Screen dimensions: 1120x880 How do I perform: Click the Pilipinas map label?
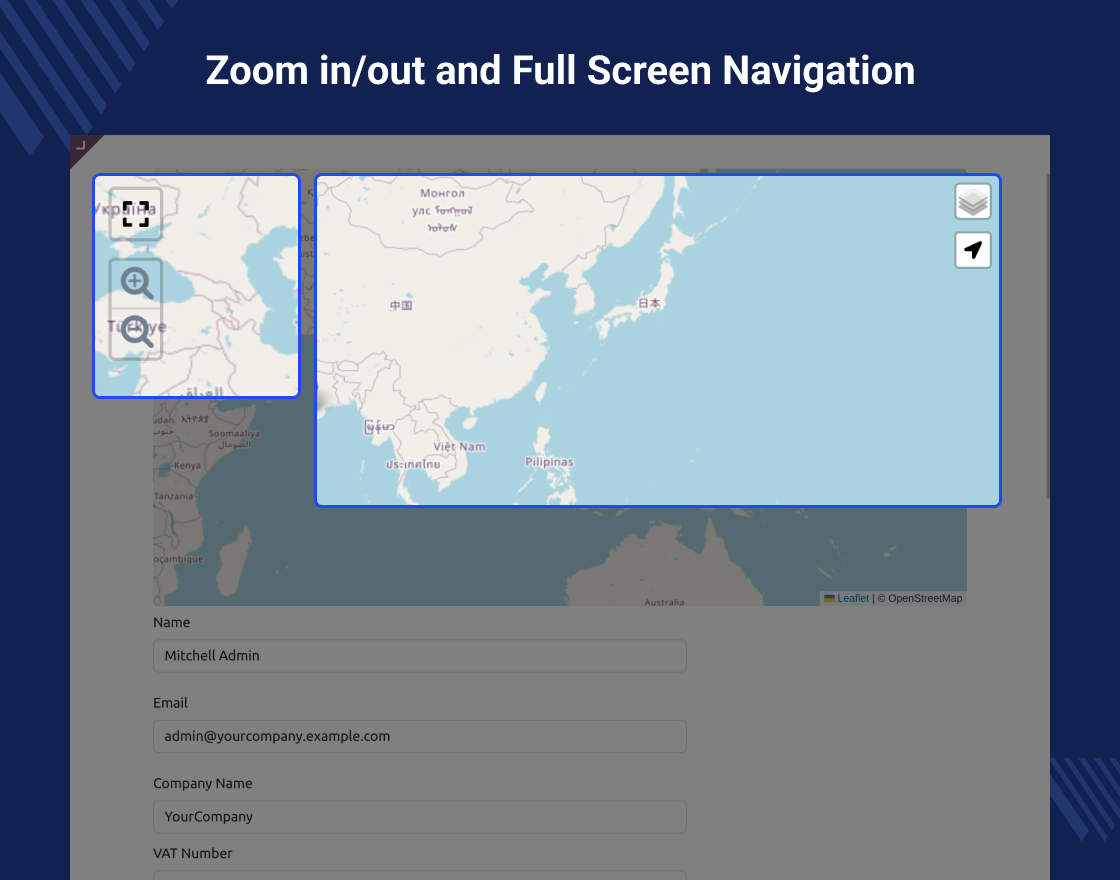(549, 462)
